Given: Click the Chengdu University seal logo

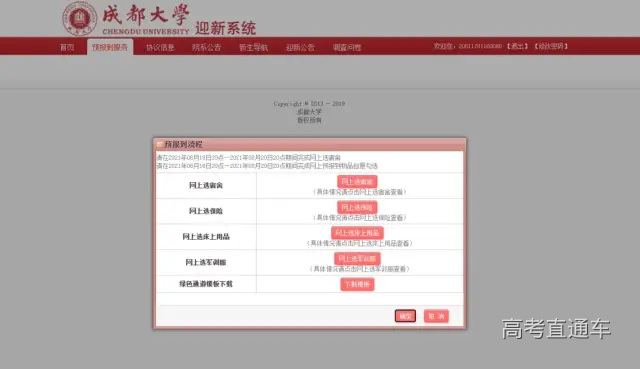Looking at the screenshot, I should point(80,18).
